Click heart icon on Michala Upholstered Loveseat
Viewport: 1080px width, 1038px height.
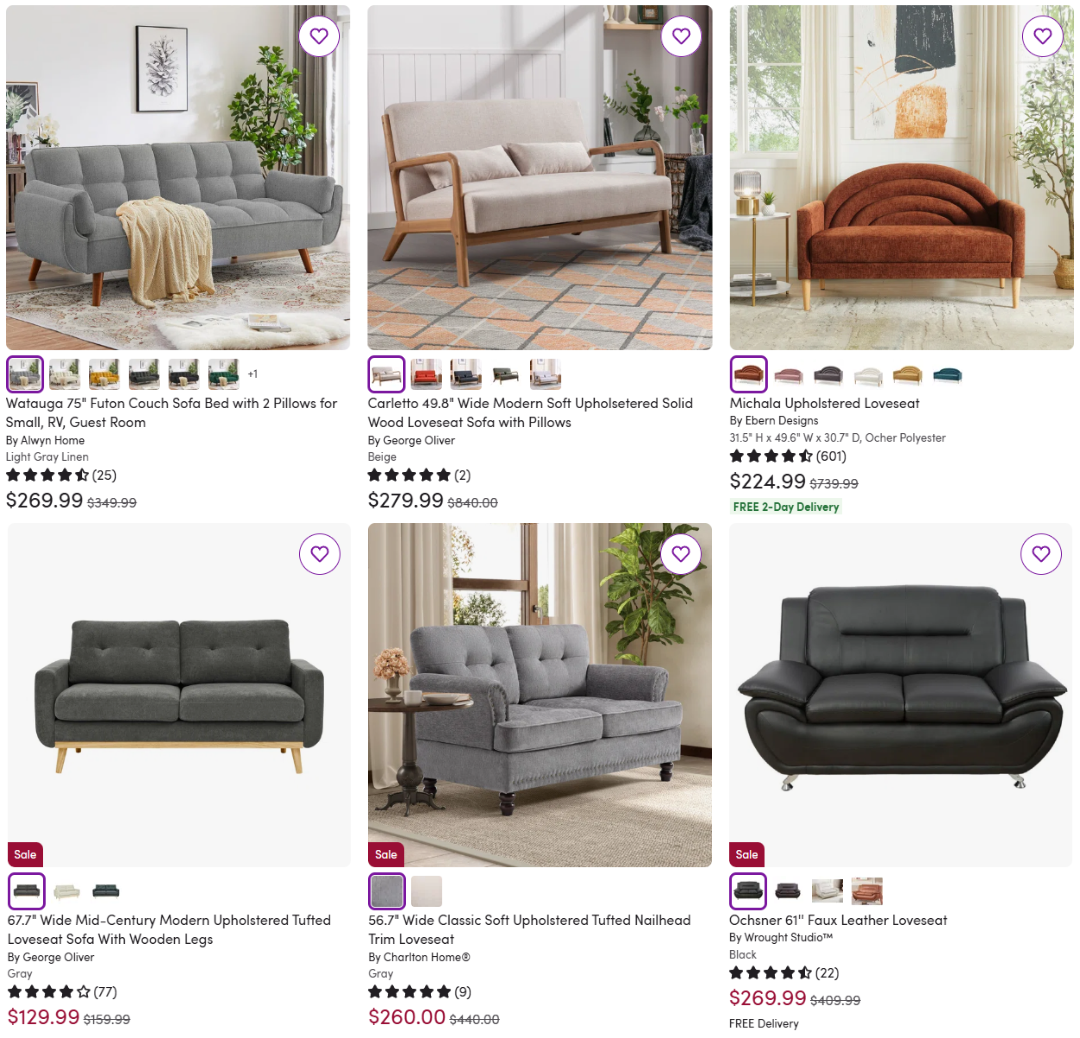tap(1043, 36)
